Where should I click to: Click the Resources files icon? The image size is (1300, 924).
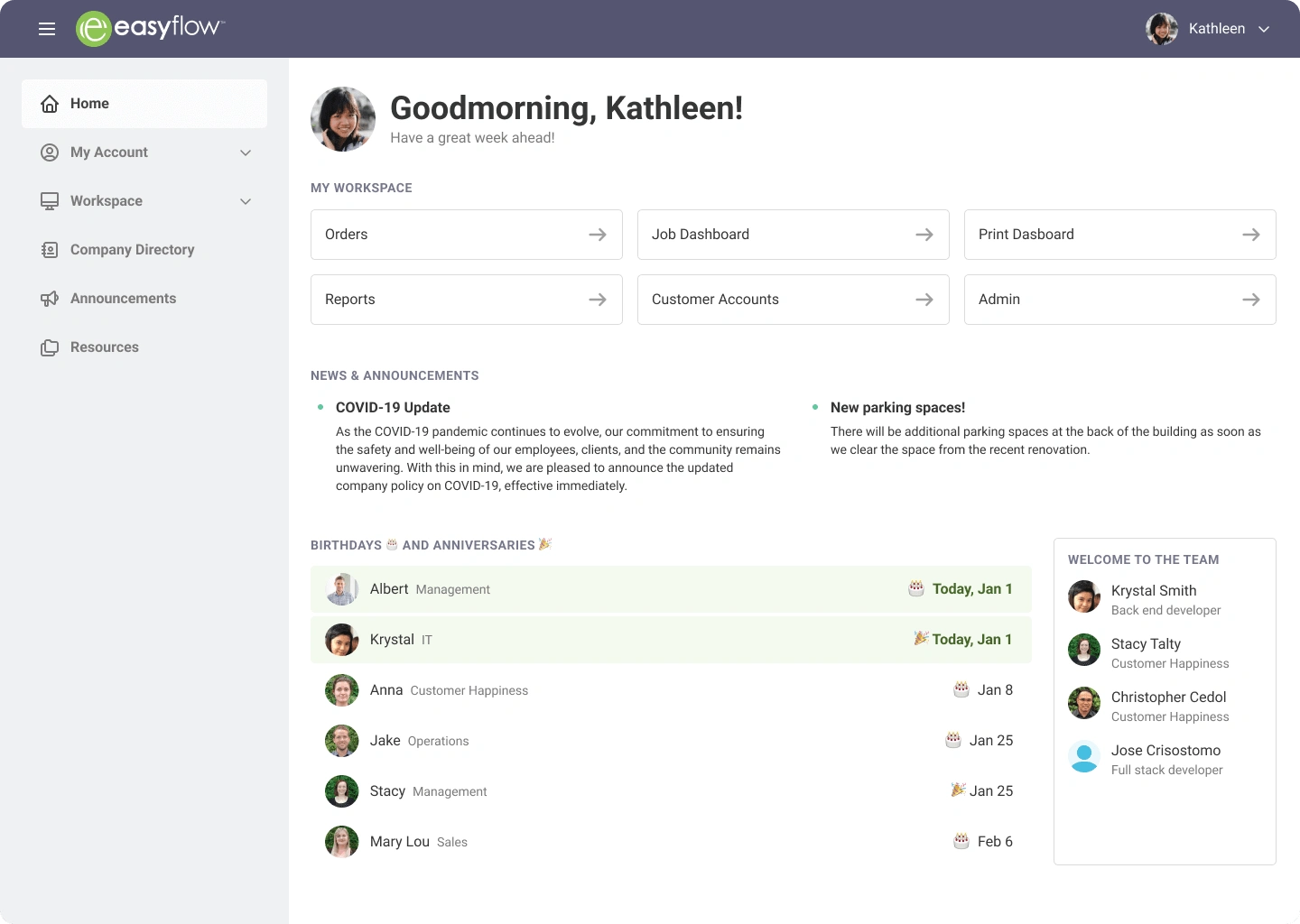(50, 347)
